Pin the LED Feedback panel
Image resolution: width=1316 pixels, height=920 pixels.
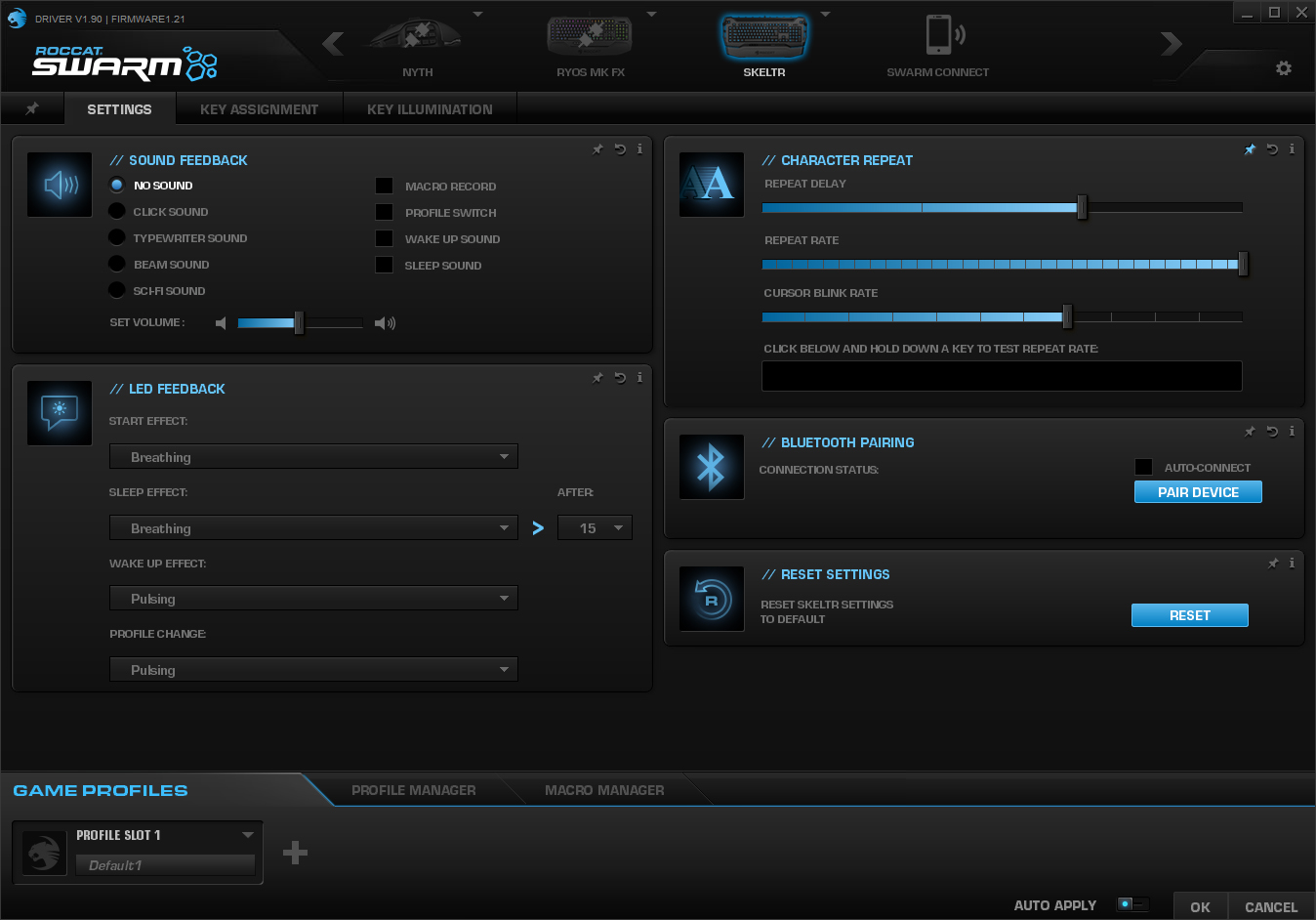click(597, 378)
